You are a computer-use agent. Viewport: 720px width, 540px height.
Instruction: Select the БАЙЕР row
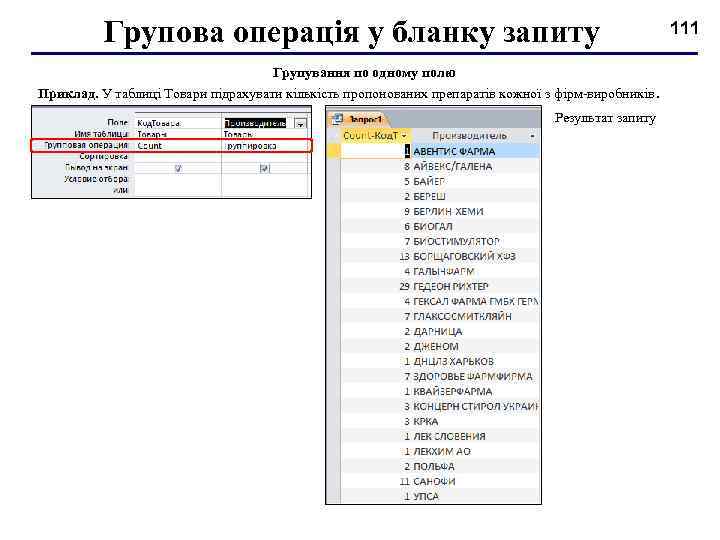coord(440,181)
